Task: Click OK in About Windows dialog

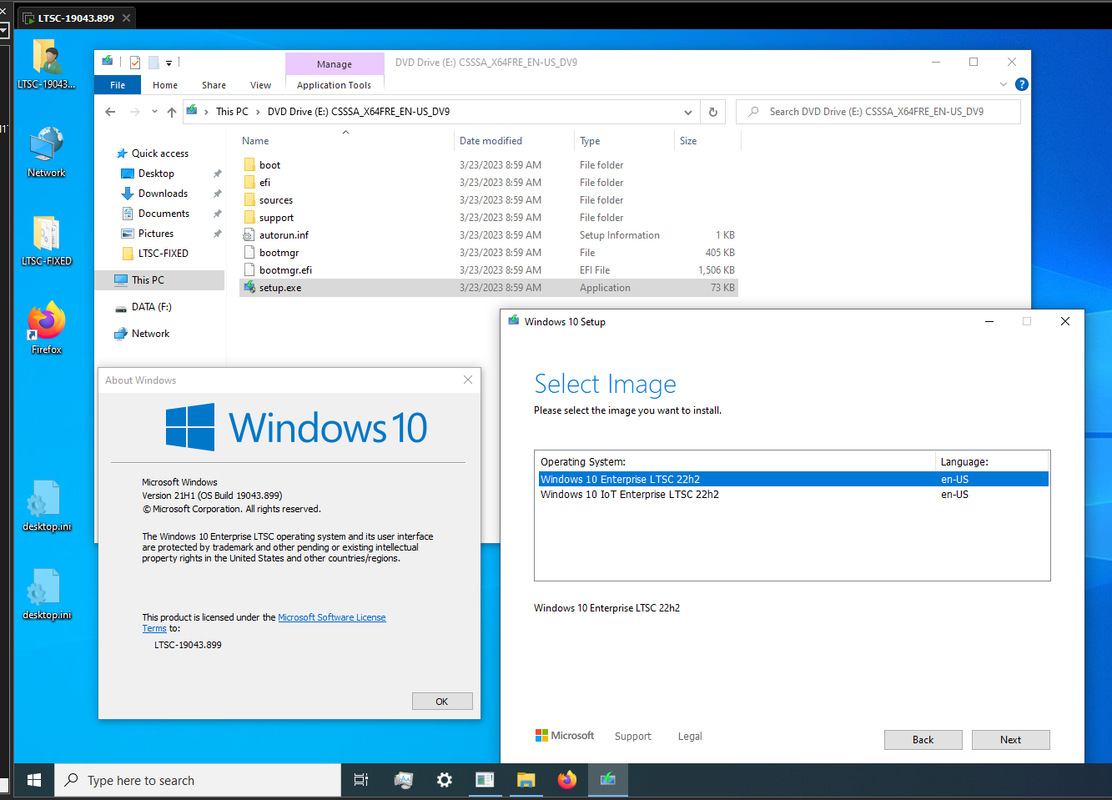Action: 442,701
